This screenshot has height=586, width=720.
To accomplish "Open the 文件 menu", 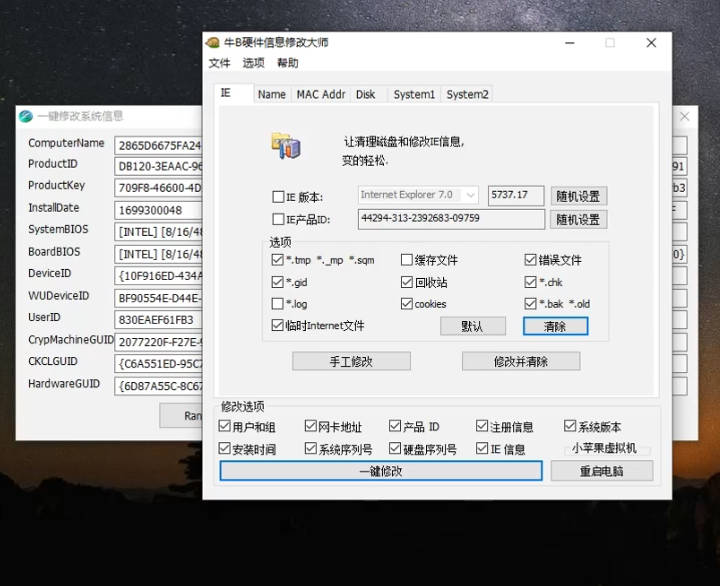I will [219, 63].
